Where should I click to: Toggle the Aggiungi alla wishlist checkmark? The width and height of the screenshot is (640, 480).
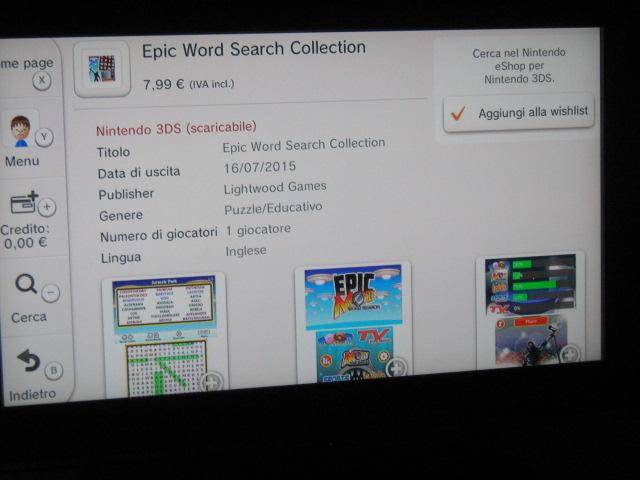[459, 113]
